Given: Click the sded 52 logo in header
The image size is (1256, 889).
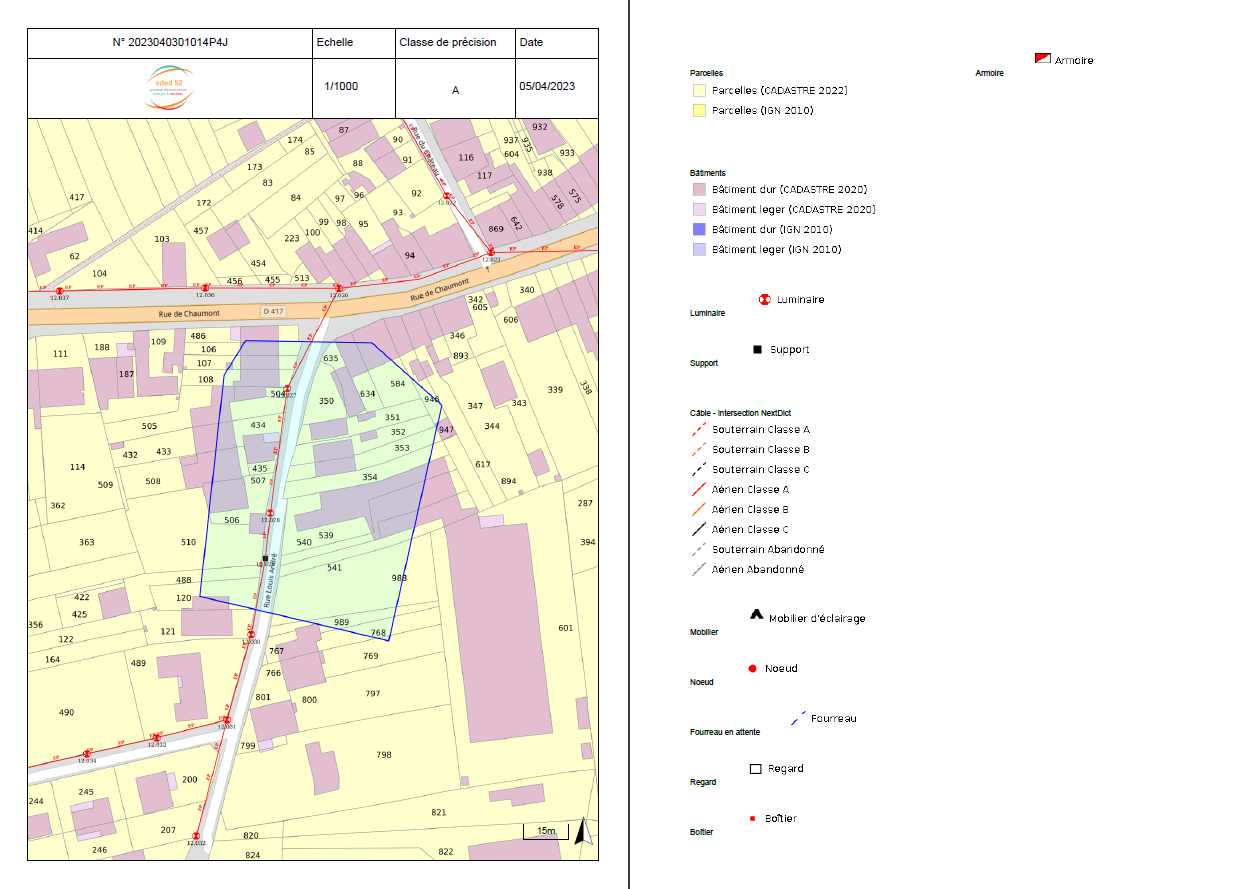Looking at the screenshot, I should pos(169,88).
